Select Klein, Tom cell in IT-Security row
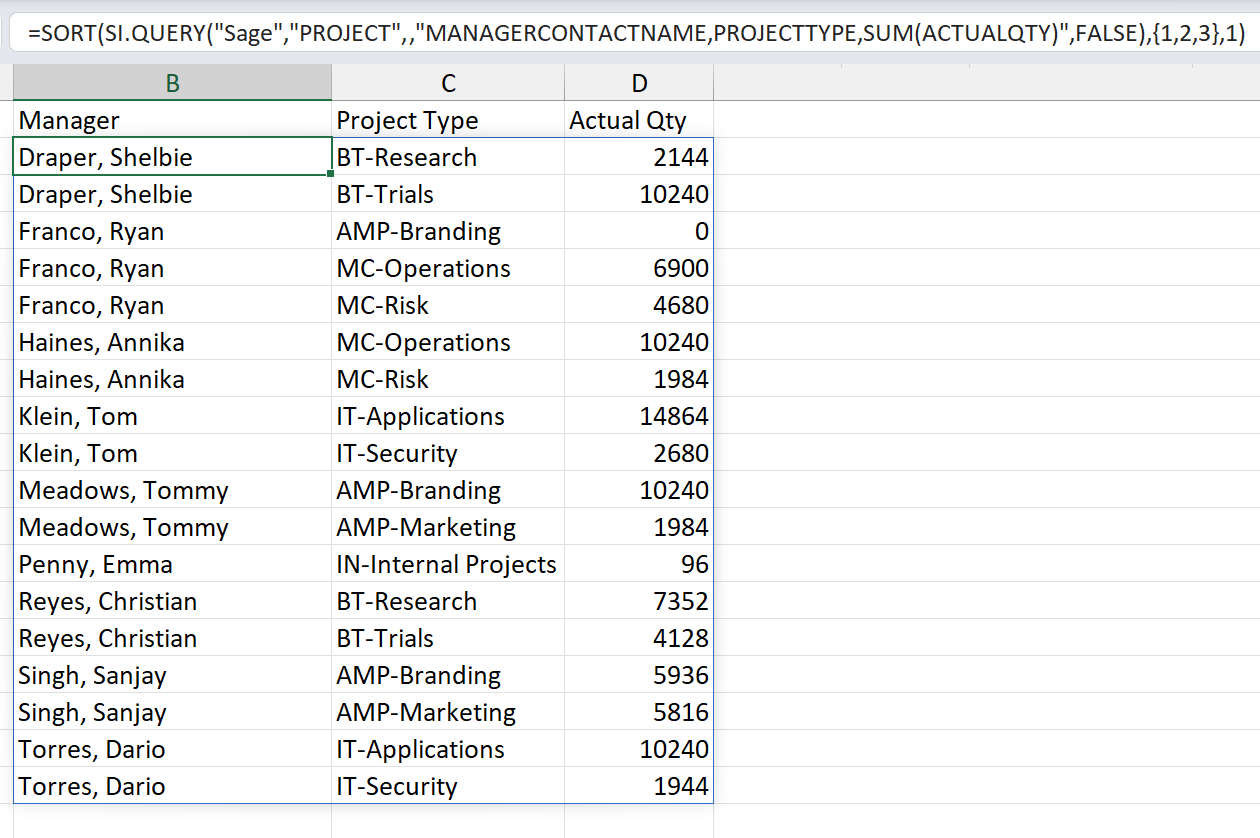1260x838 pixels. pyautogui.click(x=173, y=453)
